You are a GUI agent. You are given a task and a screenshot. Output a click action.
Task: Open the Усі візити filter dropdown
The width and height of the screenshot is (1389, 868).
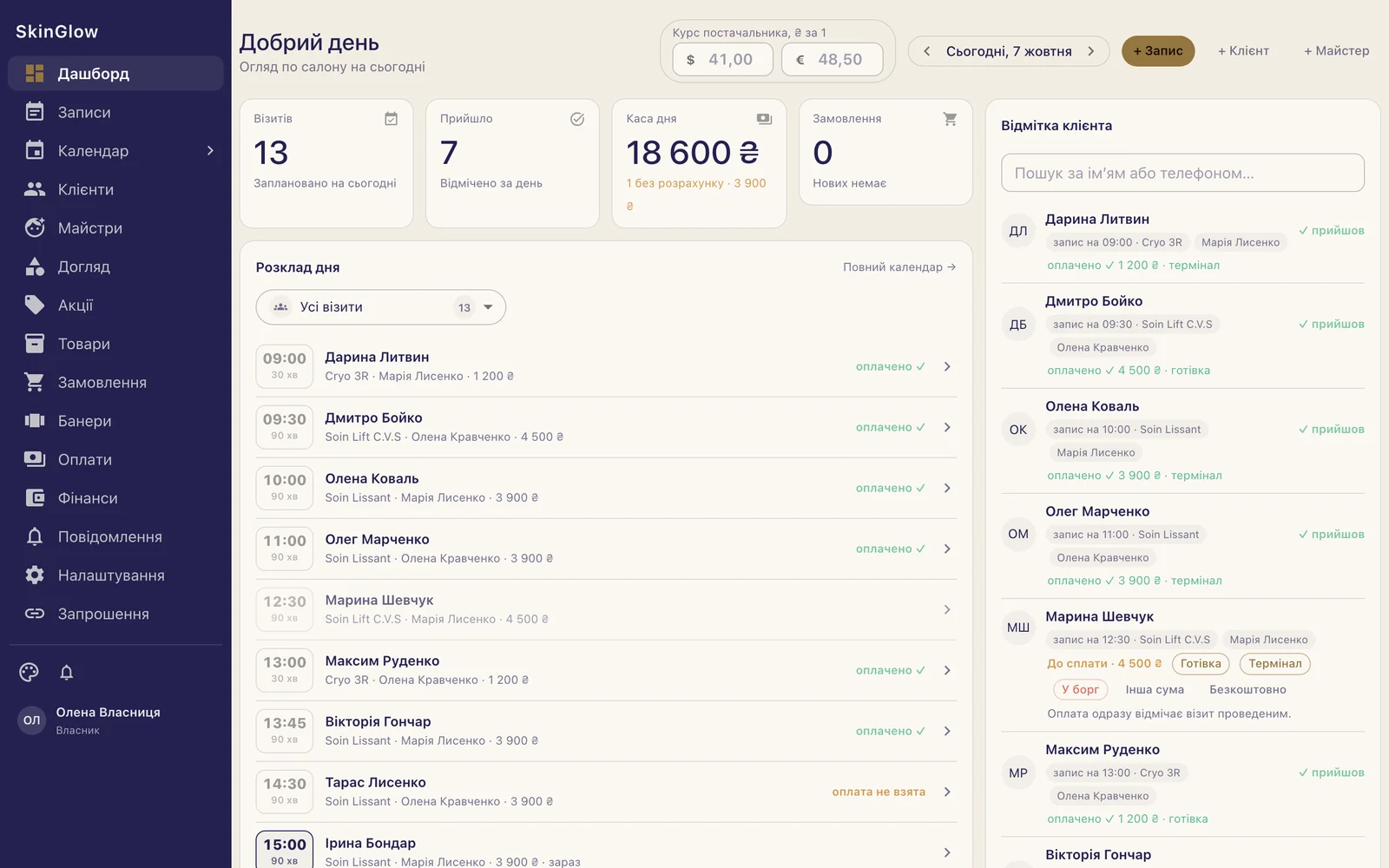tap(381, 307)
